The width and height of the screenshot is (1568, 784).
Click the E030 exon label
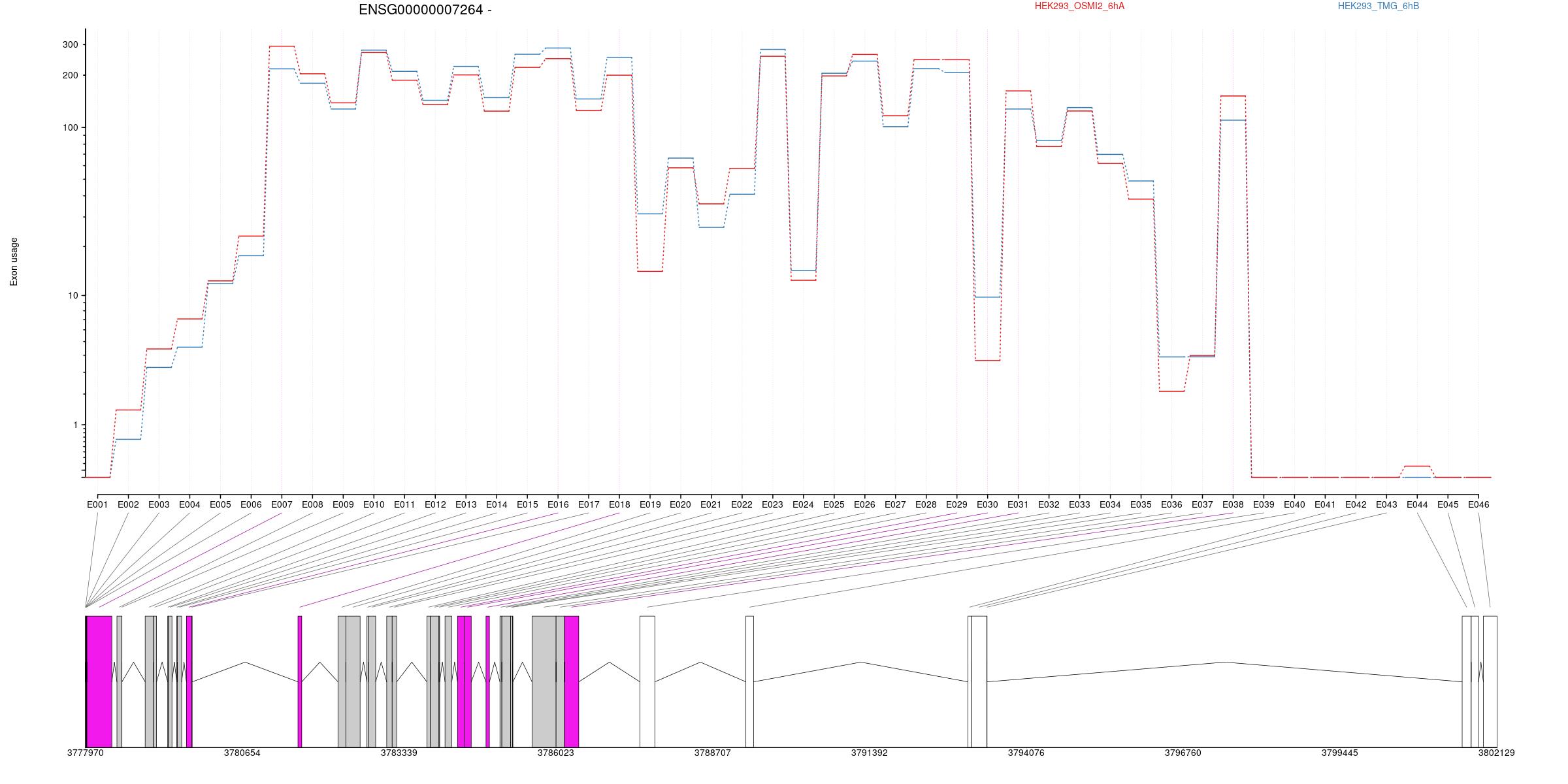click(x=987, y=504)
